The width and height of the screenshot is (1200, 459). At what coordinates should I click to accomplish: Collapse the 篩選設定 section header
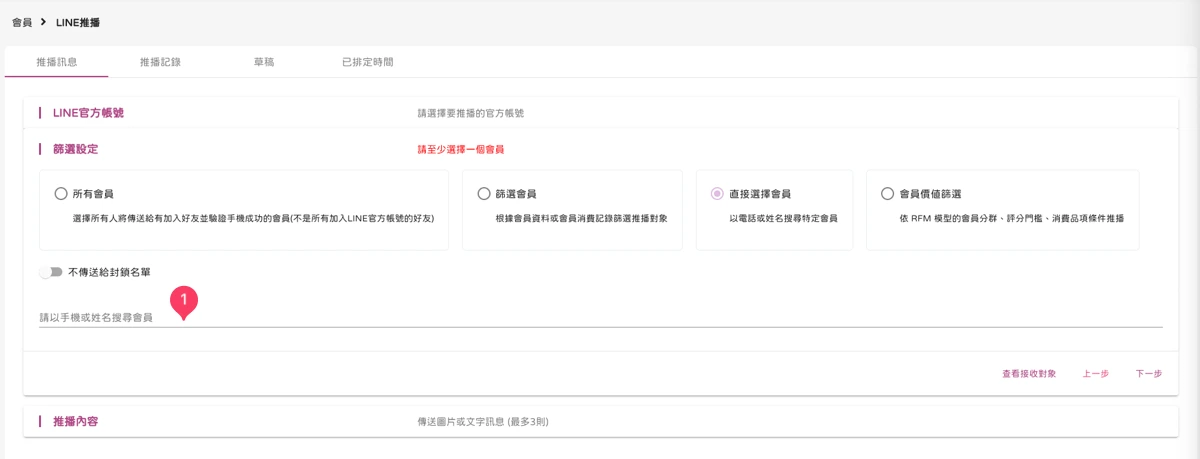pyautogui.click(x=600, y=149)
